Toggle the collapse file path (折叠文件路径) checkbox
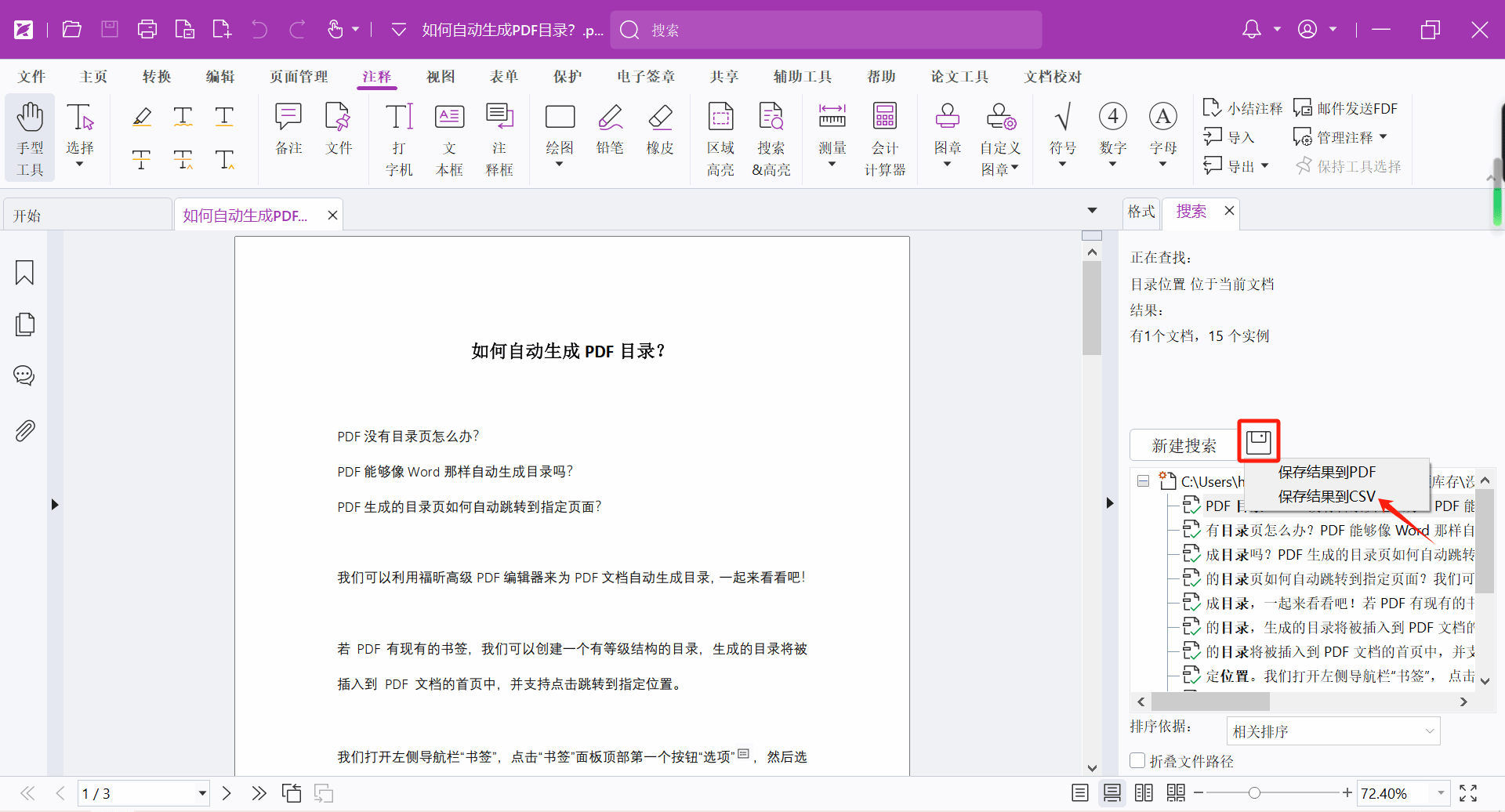The width and height of the screenshot is (1505, 812). (x=1137, y=760)
